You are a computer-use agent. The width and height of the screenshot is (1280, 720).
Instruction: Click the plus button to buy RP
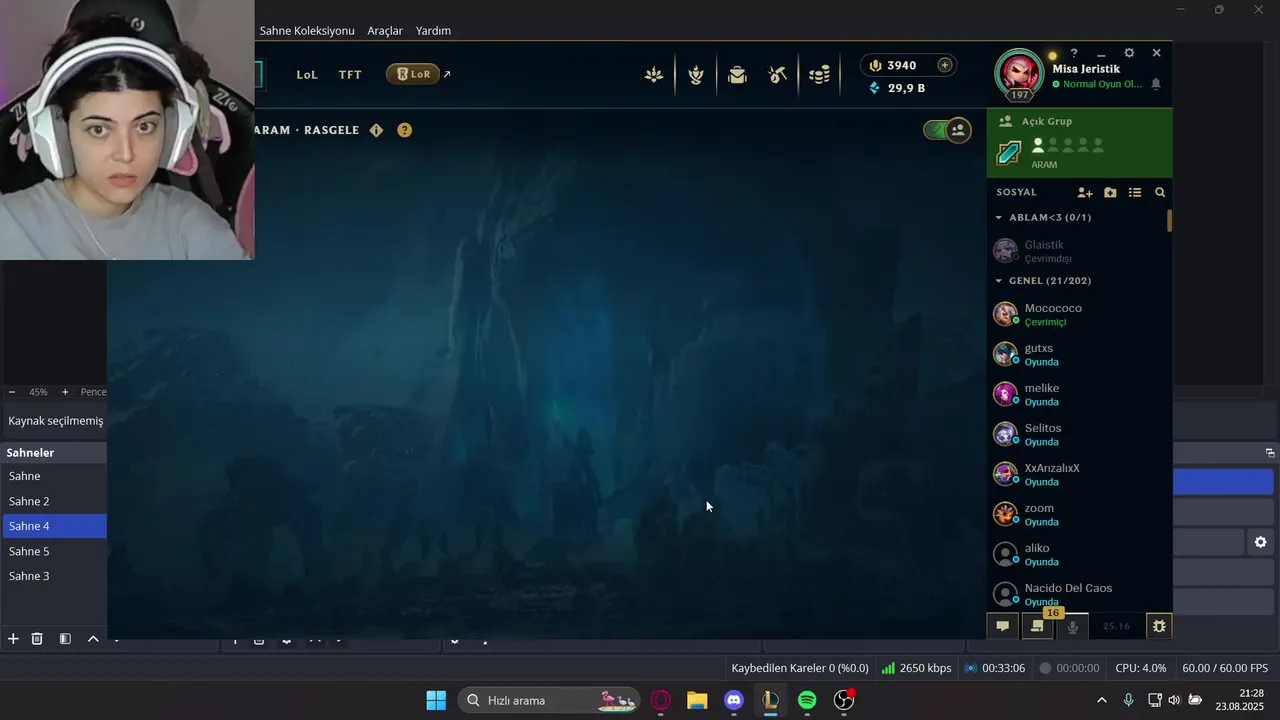click(x=944, y=65)
